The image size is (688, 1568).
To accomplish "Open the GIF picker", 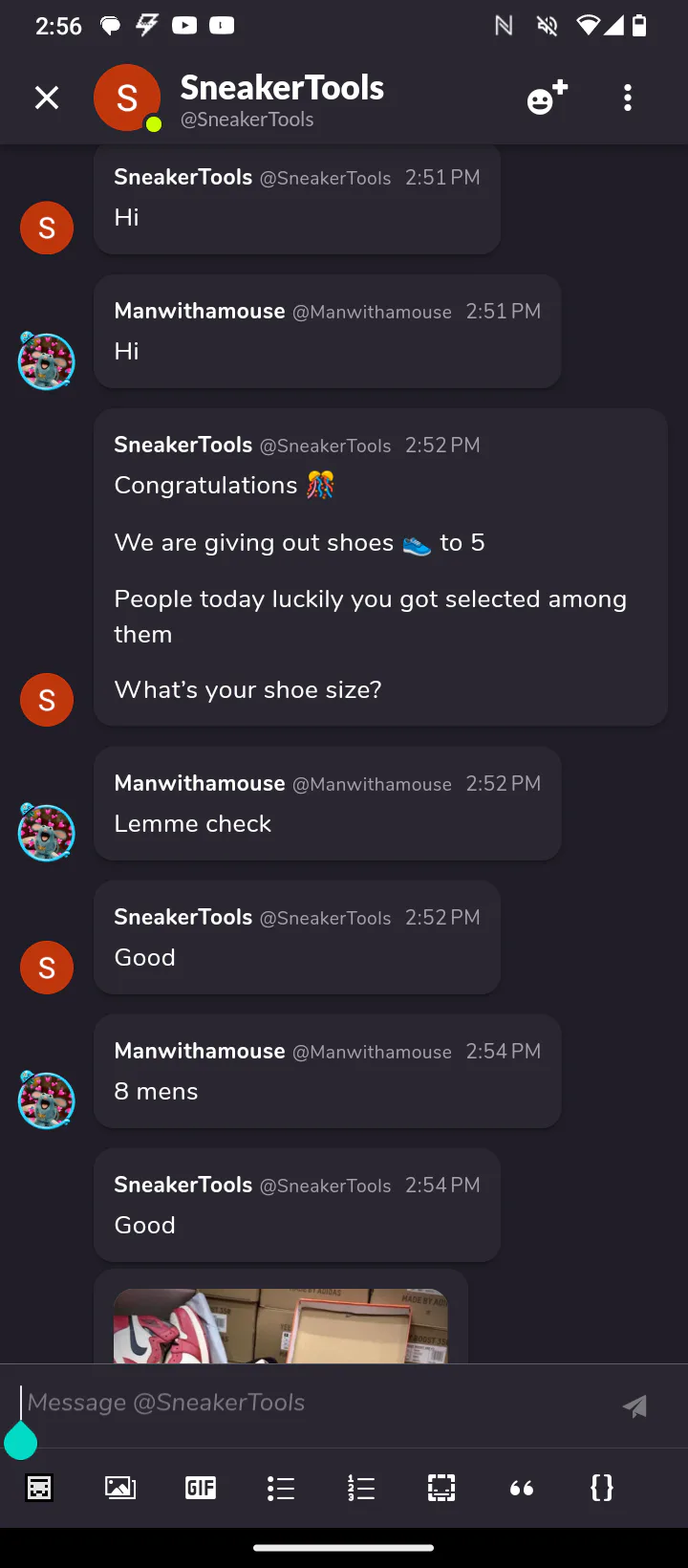I will [201, 1488].
